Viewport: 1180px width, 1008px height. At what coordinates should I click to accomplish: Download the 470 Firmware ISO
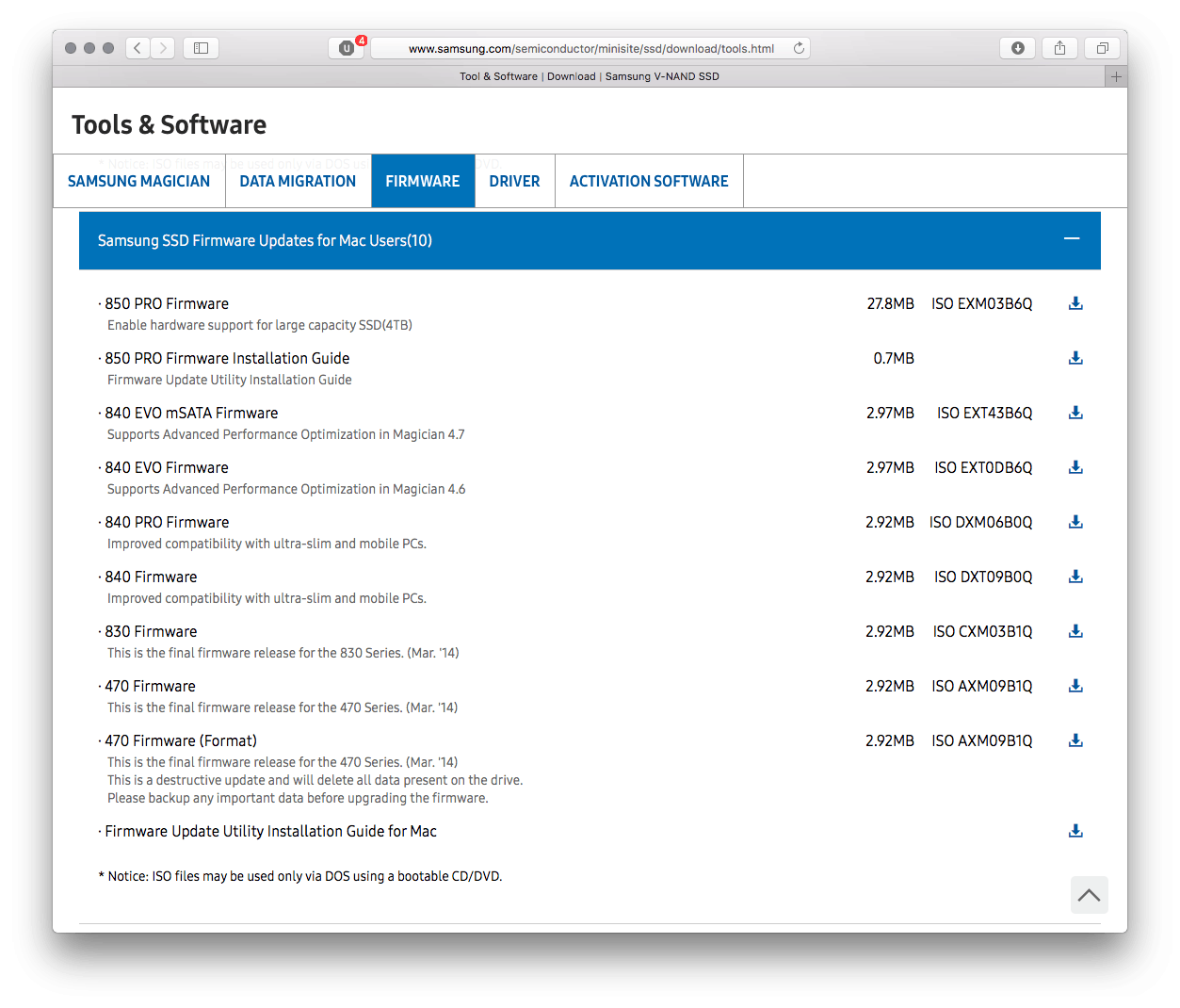(1075, 686)
